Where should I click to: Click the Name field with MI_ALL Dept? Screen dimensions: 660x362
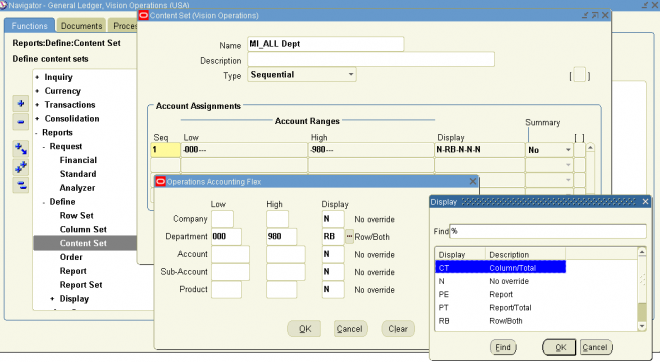326,44
